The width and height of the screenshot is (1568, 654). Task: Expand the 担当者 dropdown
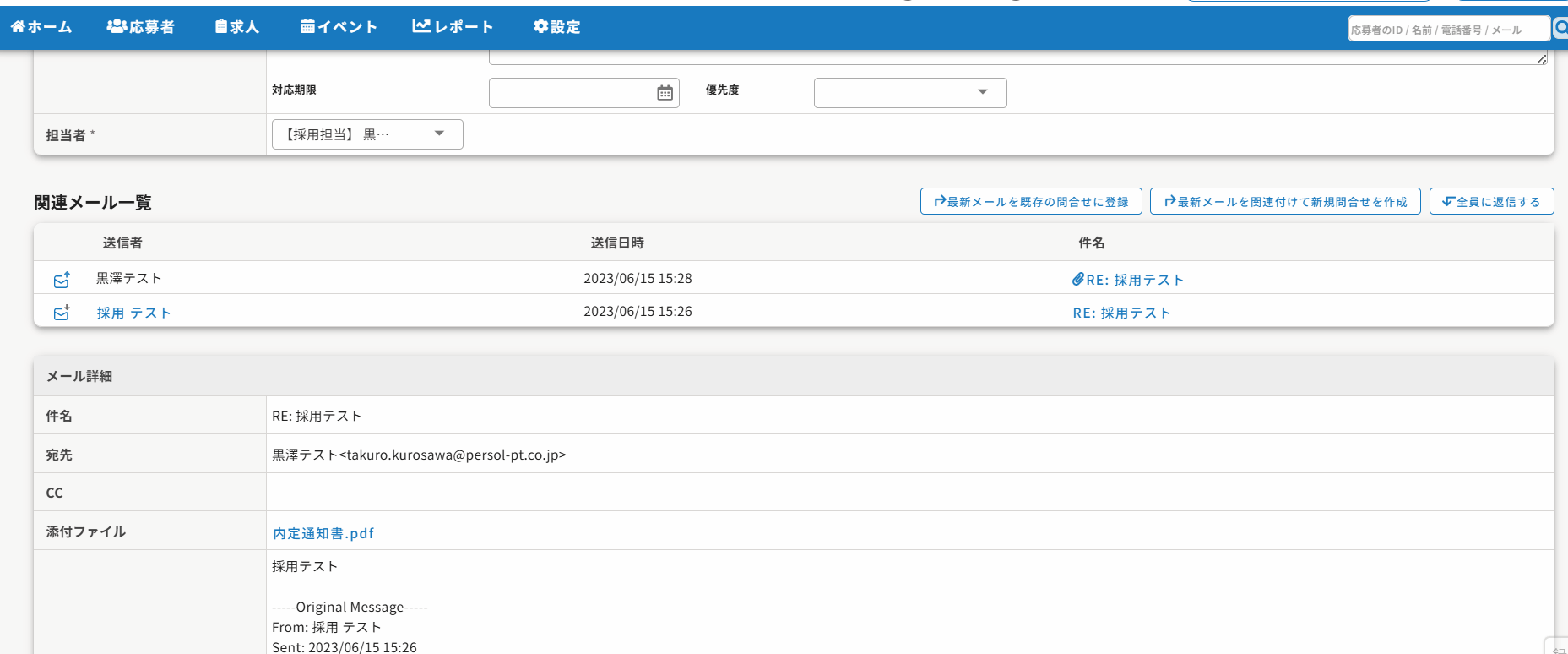(367, 134)
